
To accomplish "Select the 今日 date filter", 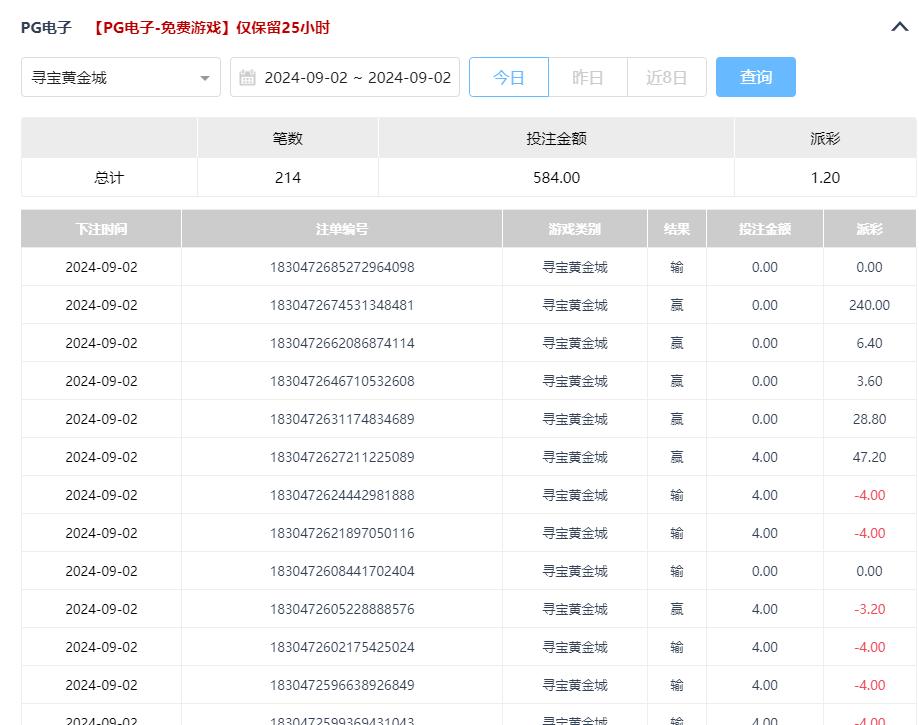I will click(508, 77).
